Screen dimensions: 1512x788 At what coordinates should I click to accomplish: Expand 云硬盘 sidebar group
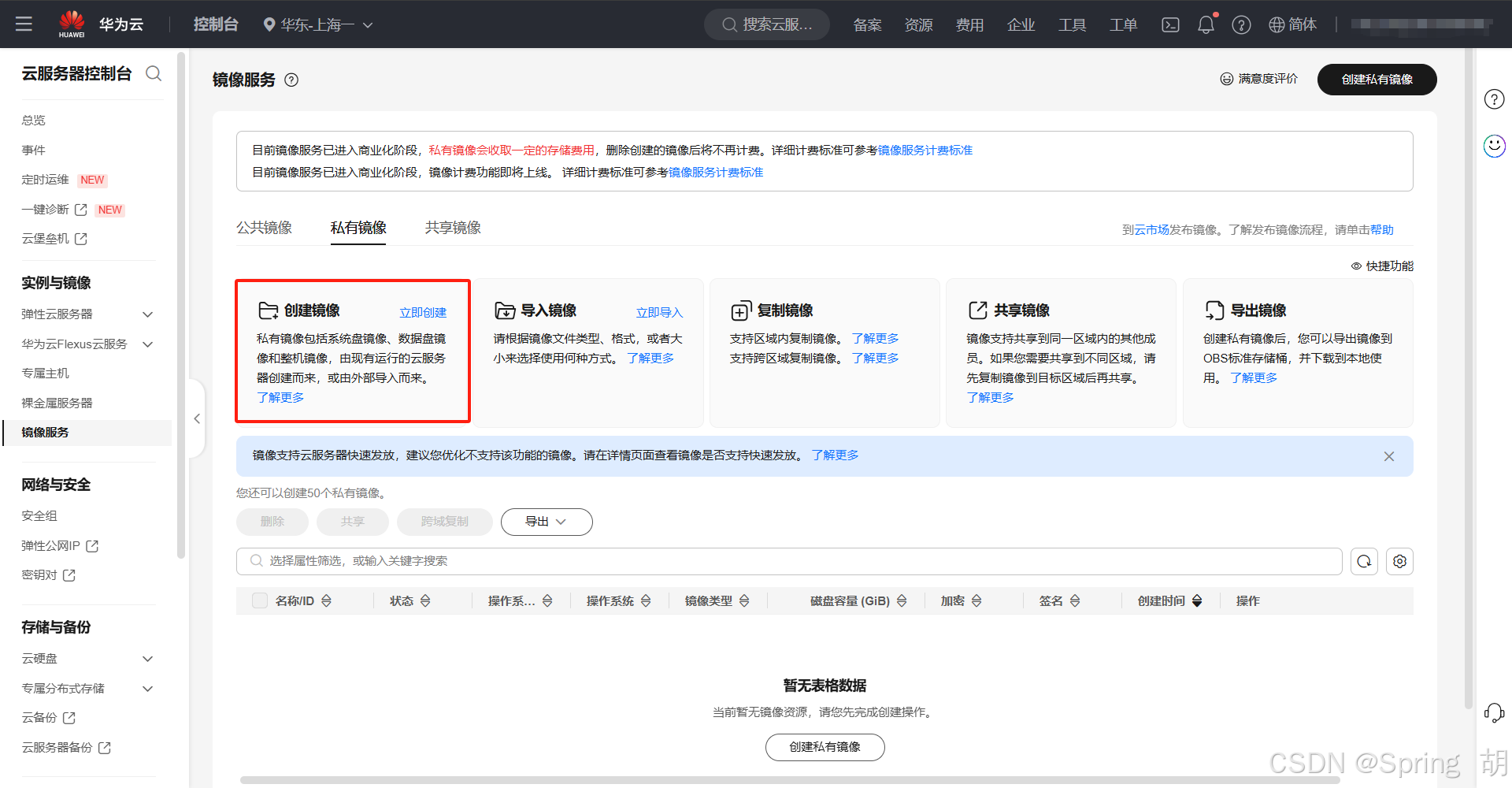pos(147,659)
